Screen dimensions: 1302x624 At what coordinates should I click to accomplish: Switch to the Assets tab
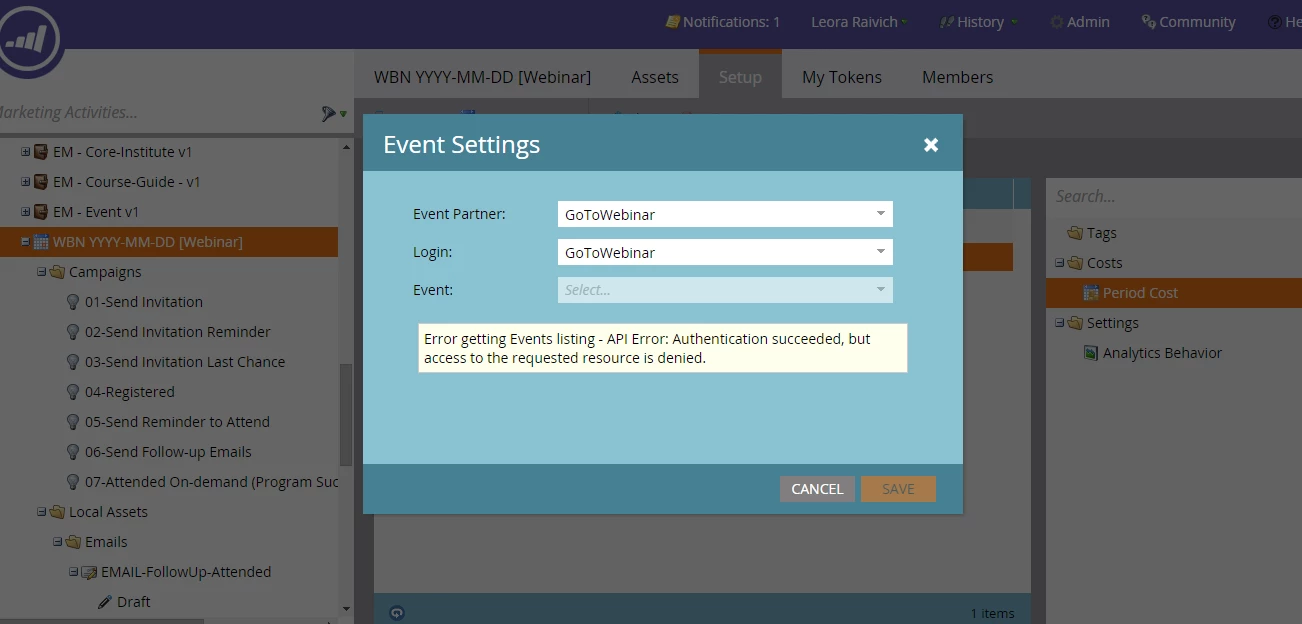[655, 77]
